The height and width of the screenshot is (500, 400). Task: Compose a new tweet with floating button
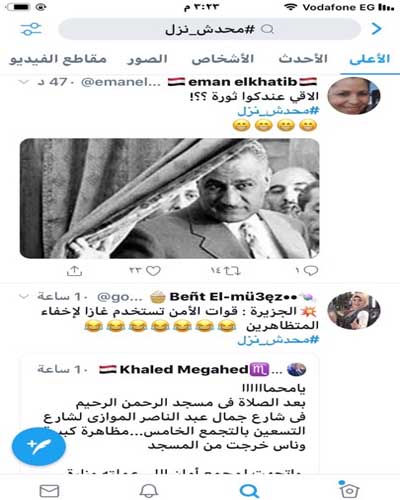[39, 447]
